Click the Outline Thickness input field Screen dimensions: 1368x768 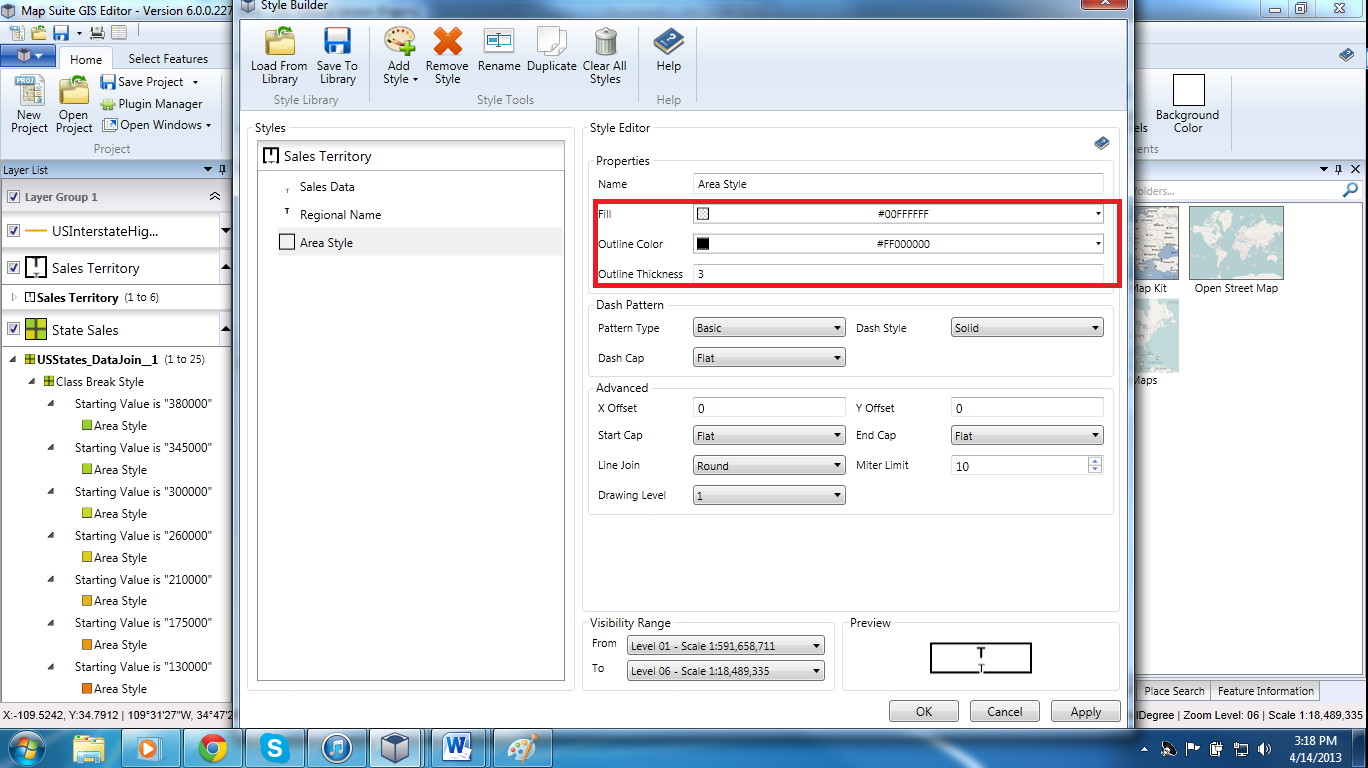tap(897, 274)
